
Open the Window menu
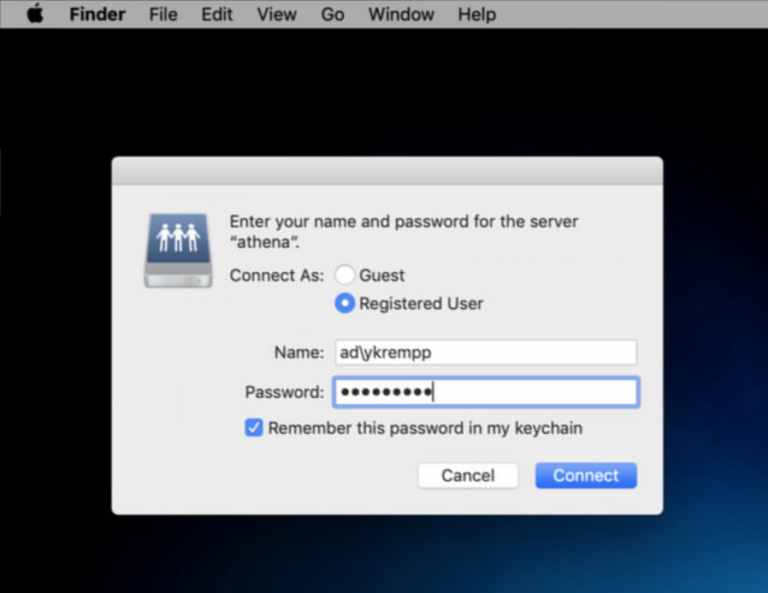[x=401, y=14]
